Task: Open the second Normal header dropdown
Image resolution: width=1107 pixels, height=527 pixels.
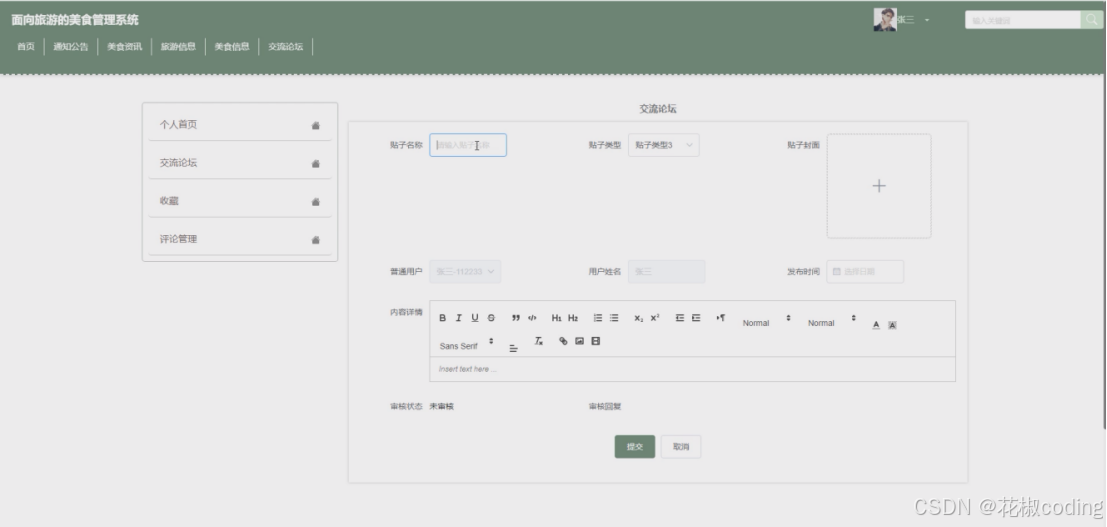Action: [x=832, y=322]
